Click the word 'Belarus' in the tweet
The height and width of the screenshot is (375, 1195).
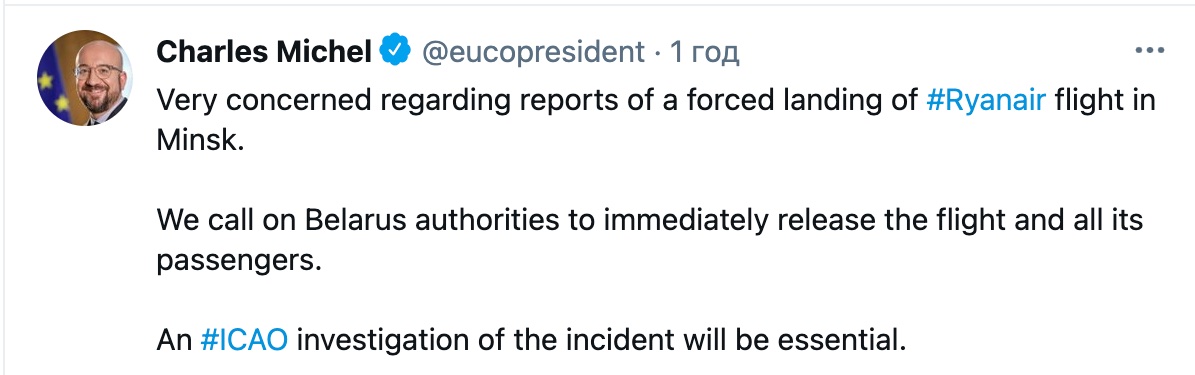(x=355, y=220)
